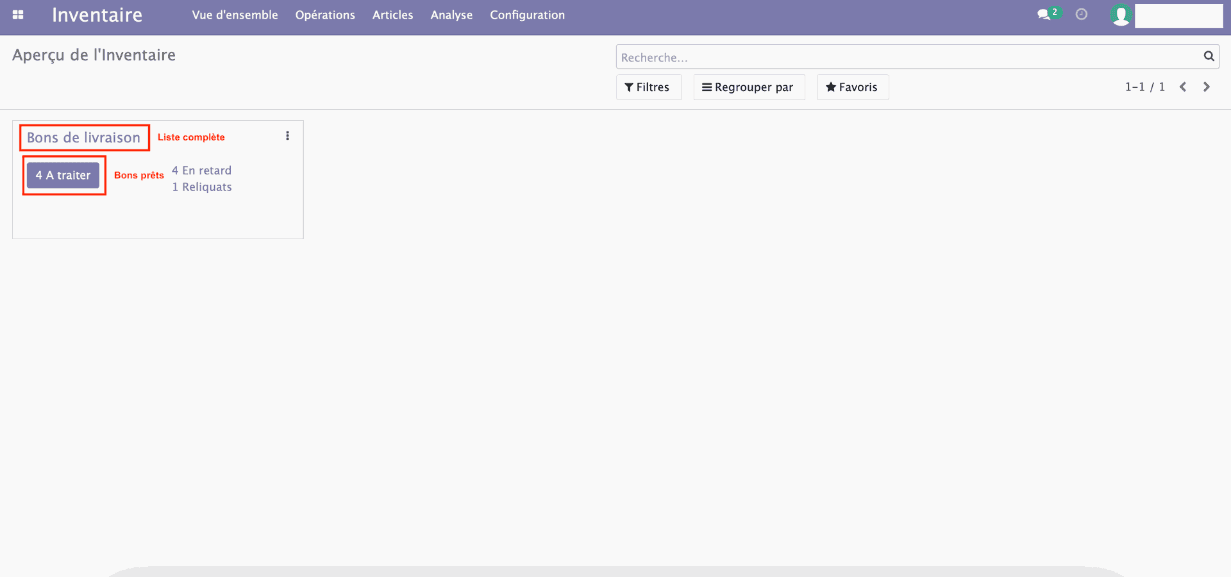Open messaging conversations icon with badge
This screenshot has height=577, width=1231.
click(x=1045, y=15)
